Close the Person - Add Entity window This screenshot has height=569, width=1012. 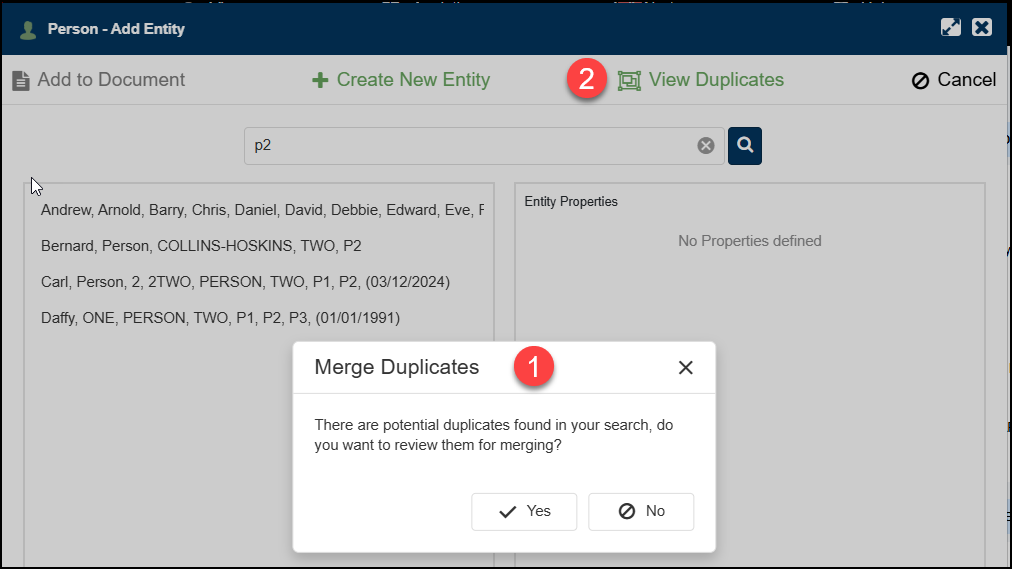click(x=982, y=27)
